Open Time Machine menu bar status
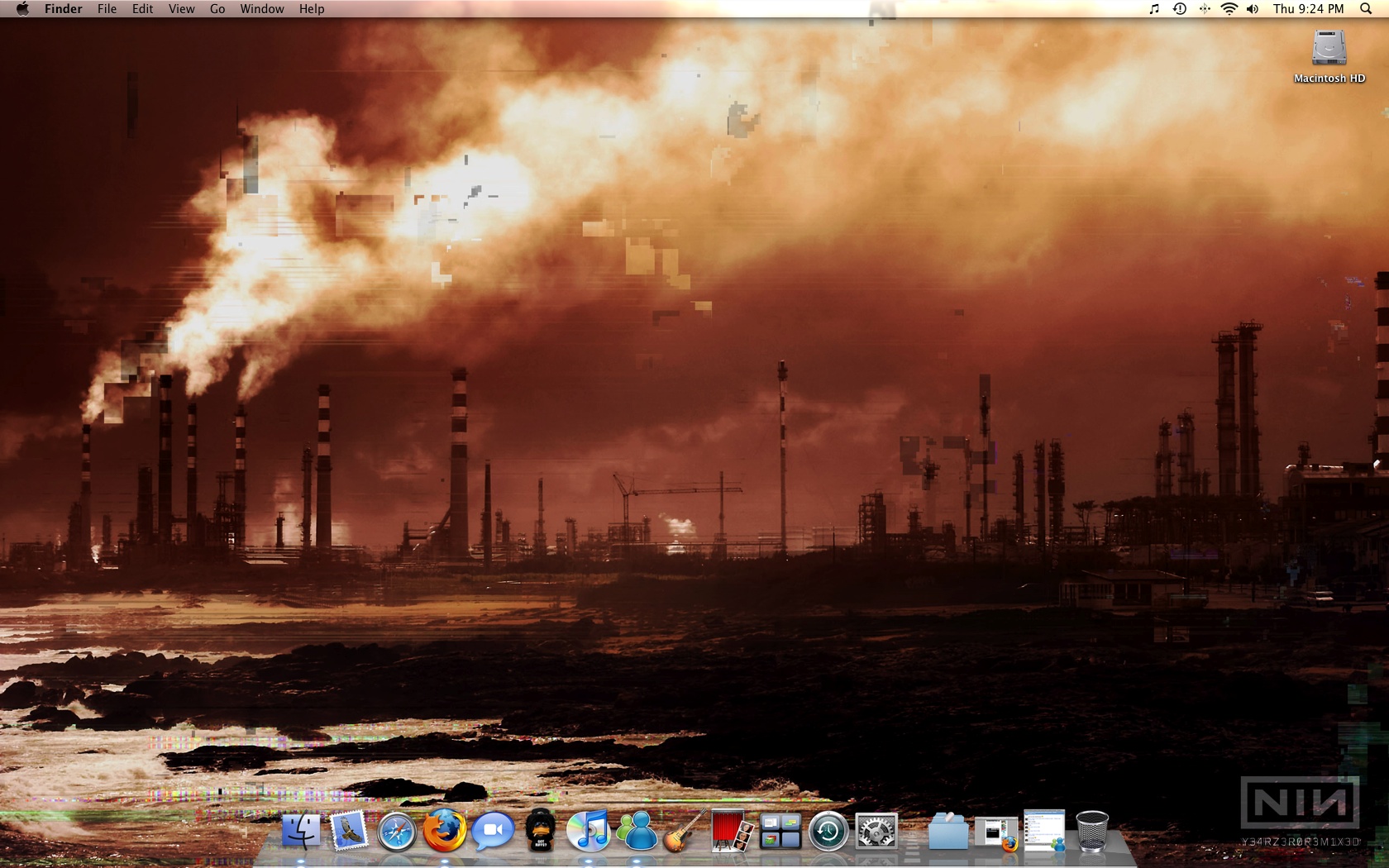 tap(1180, 9)
